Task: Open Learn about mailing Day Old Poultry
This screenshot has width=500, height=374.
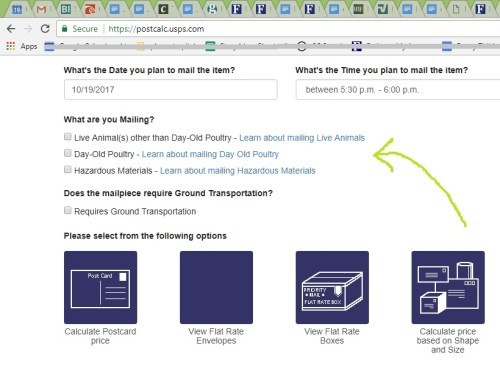Action: (210, 154)
